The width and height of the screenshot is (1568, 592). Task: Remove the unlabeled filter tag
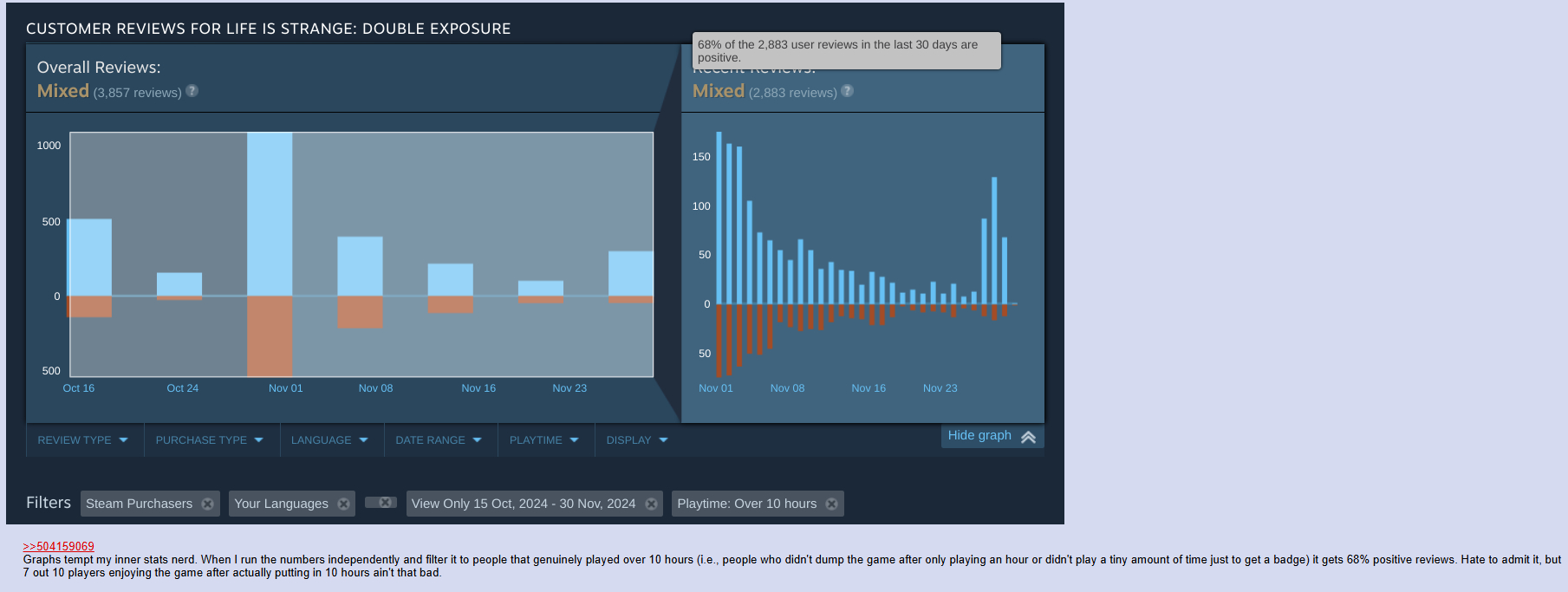386,503
